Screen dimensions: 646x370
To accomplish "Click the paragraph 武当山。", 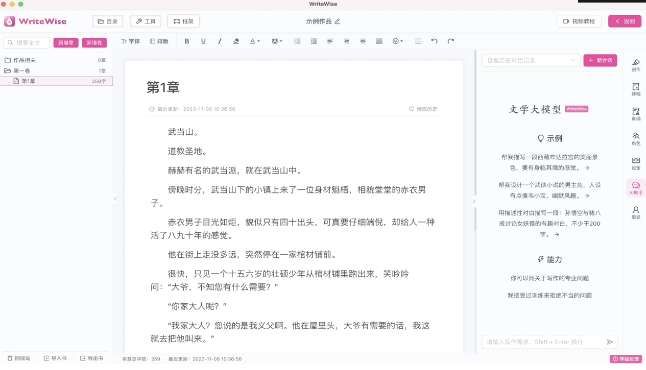I will [184, 132].
